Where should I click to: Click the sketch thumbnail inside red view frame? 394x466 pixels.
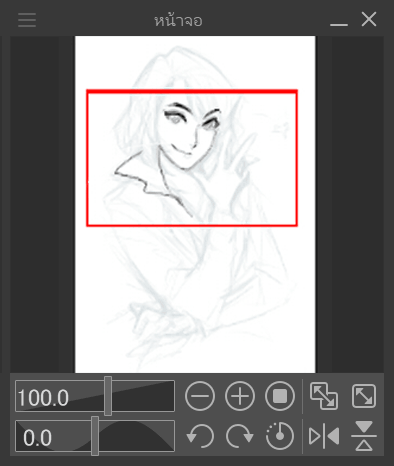192,158
